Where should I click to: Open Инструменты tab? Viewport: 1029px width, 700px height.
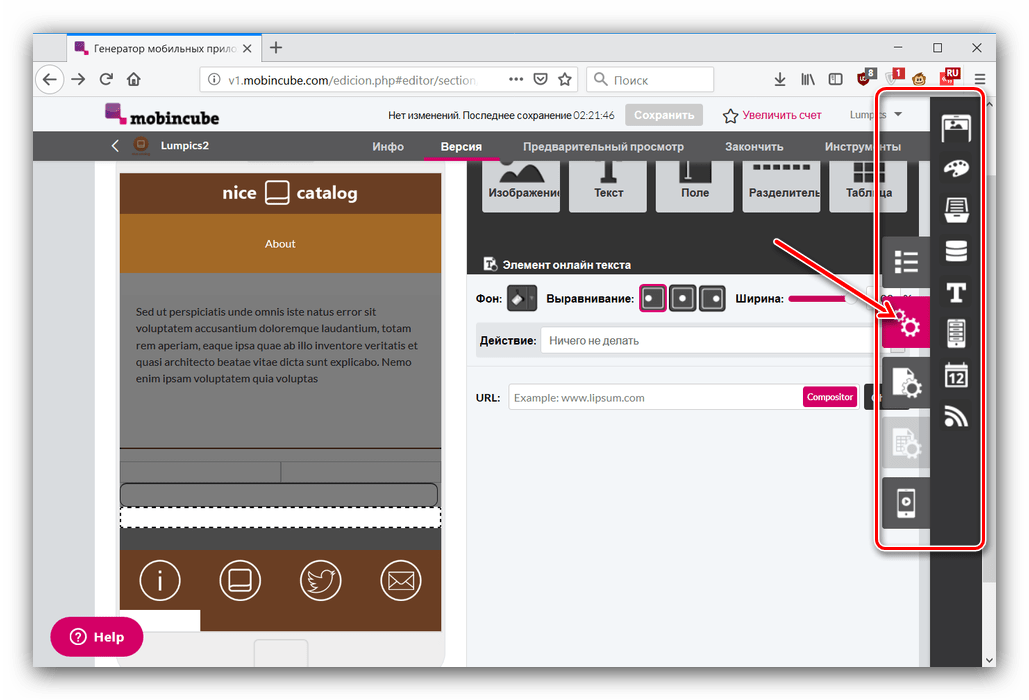pos(862,146)
